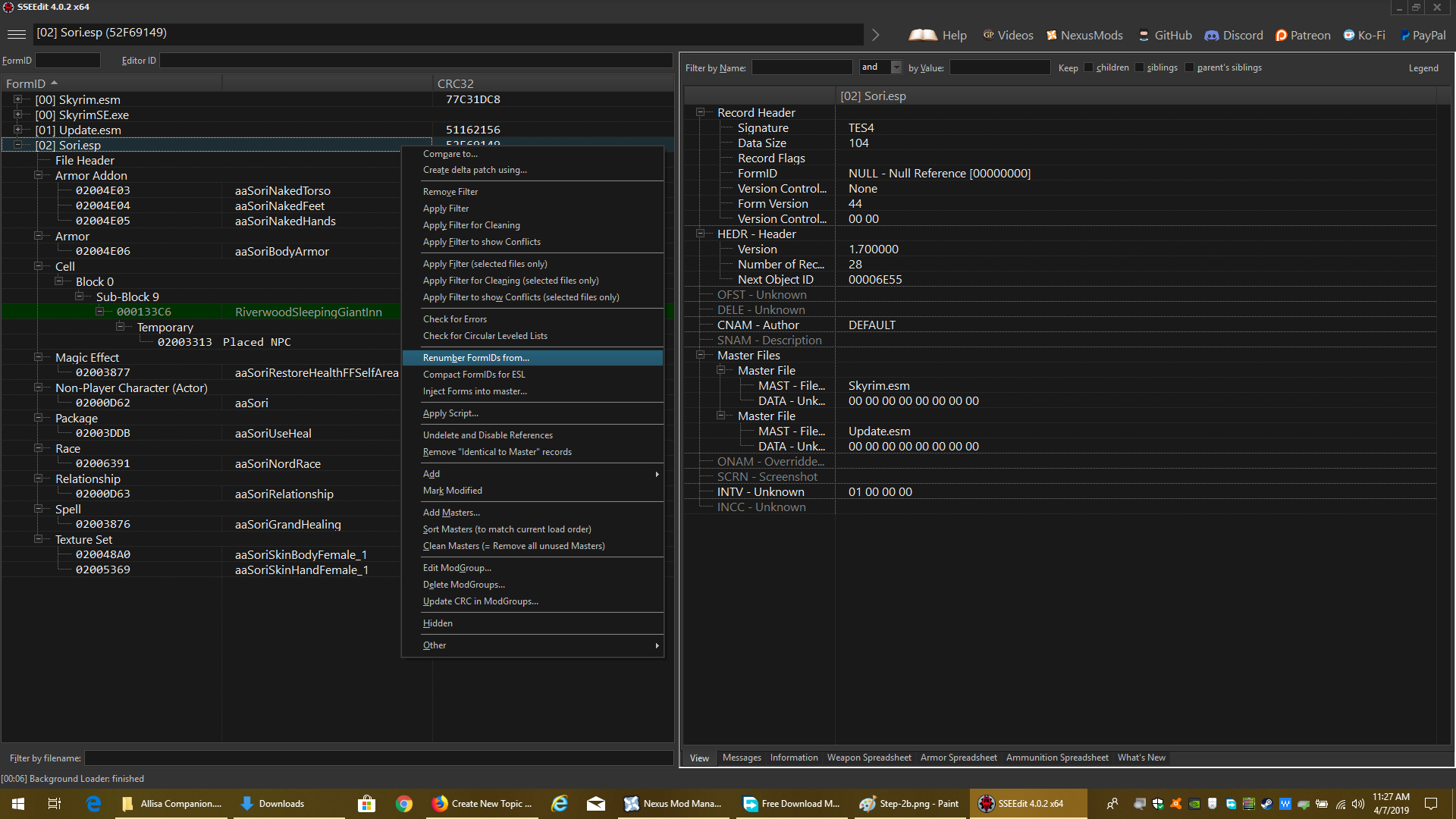Open Microsoft Store from taskbar
This screenshot has width=1456, height=819.
point(367,804)
